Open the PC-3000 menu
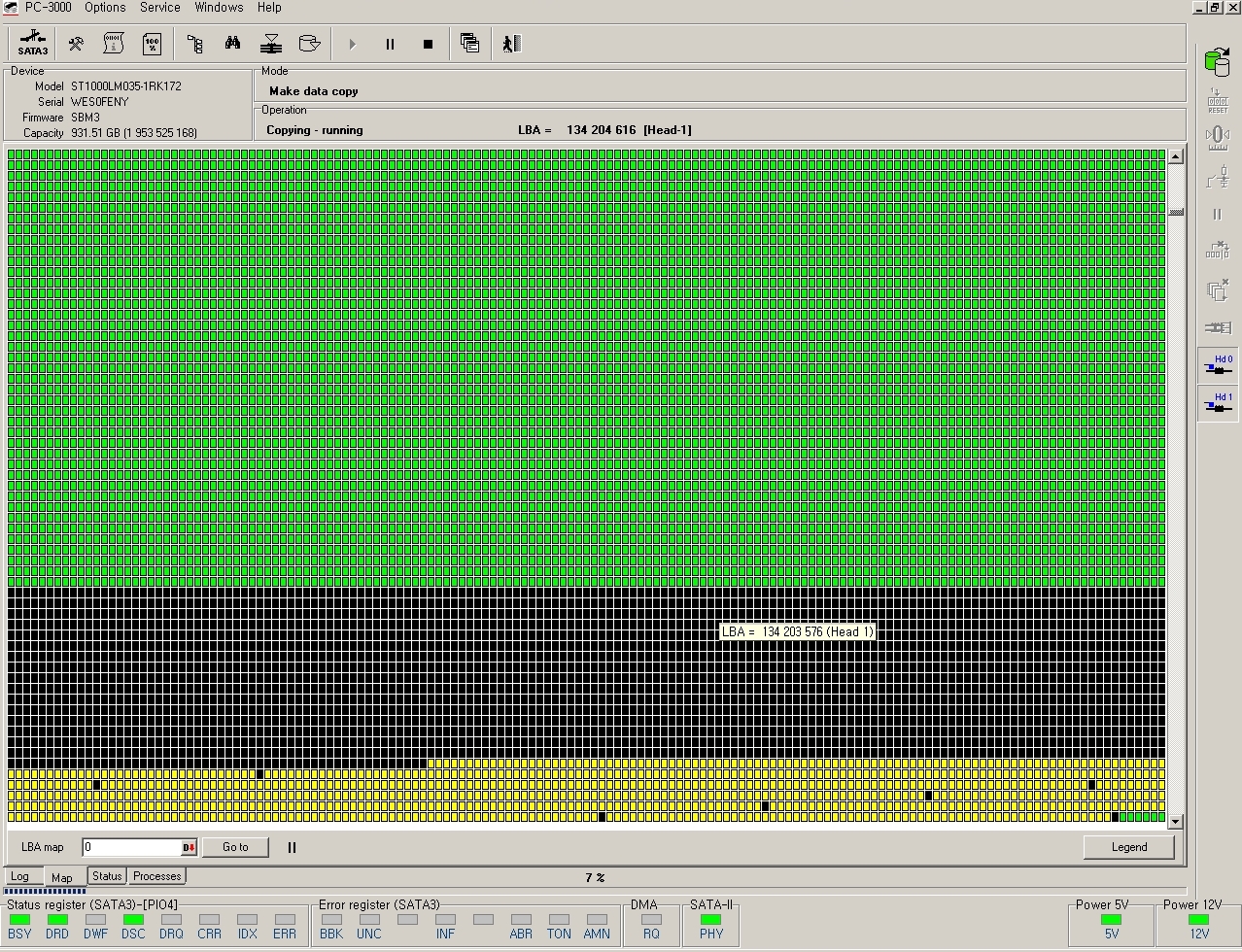Image resolution: width=1242 pixels, height=952 pixels. (x=50, y=8)
